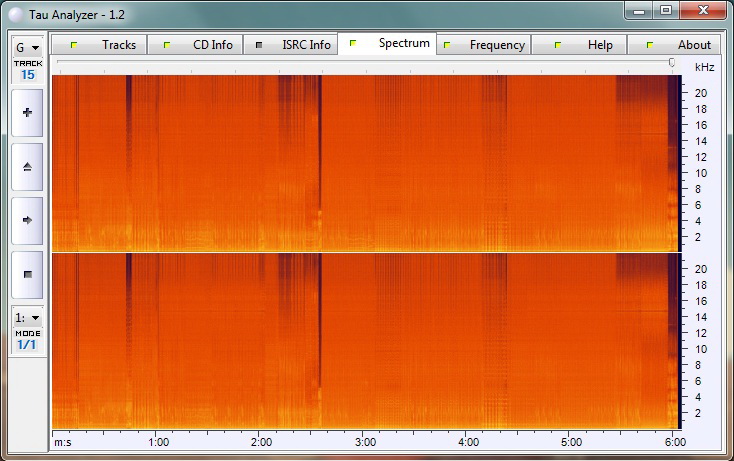Click the 5:00 time marker
This screenshot has height=461, width=734.
pos(572,442)
